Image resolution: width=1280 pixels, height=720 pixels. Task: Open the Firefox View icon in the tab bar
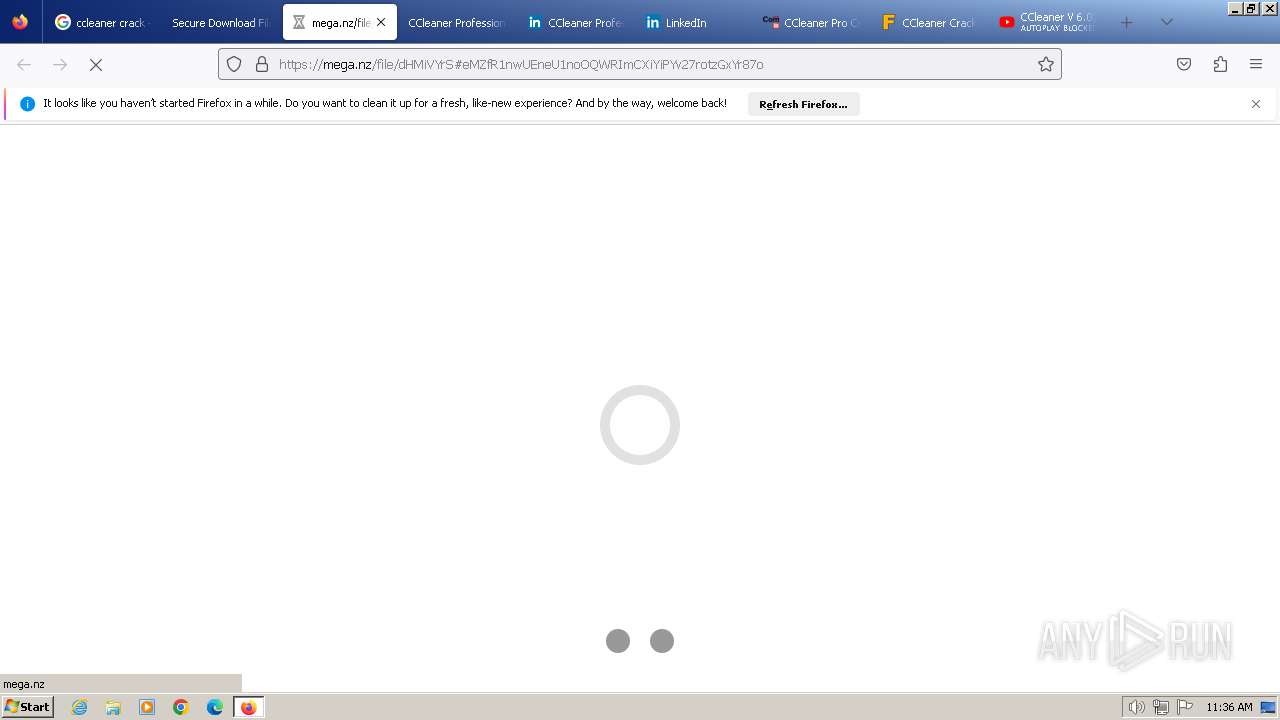pyautogui.click(x=20, y=22)
